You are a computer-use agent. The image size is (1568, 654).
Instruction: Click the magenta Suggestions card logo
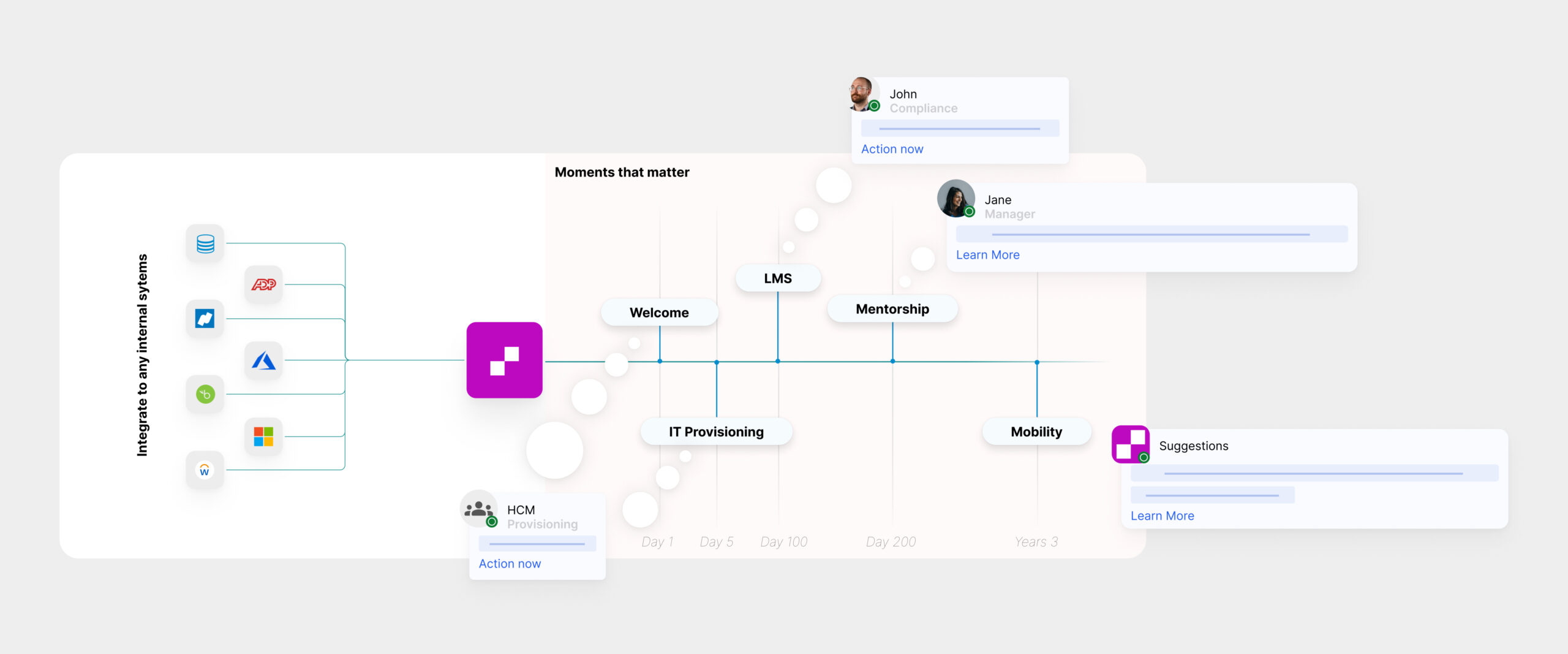tap(1130, 444)
